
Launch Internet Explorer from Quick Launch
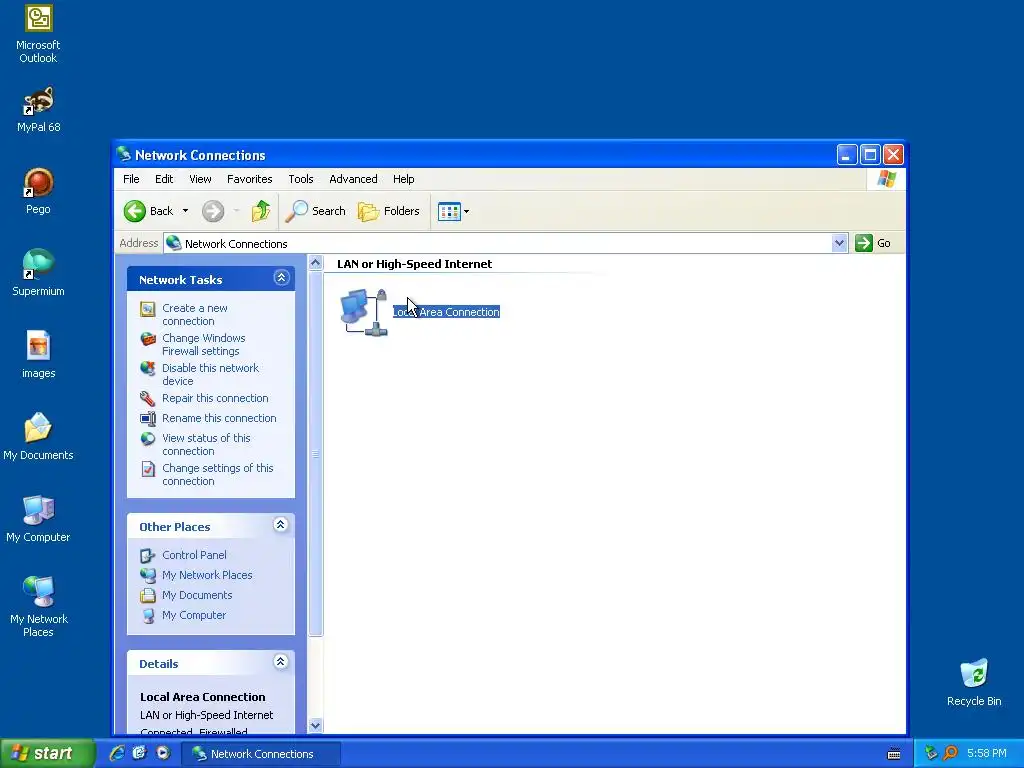(x=117, y=754)
